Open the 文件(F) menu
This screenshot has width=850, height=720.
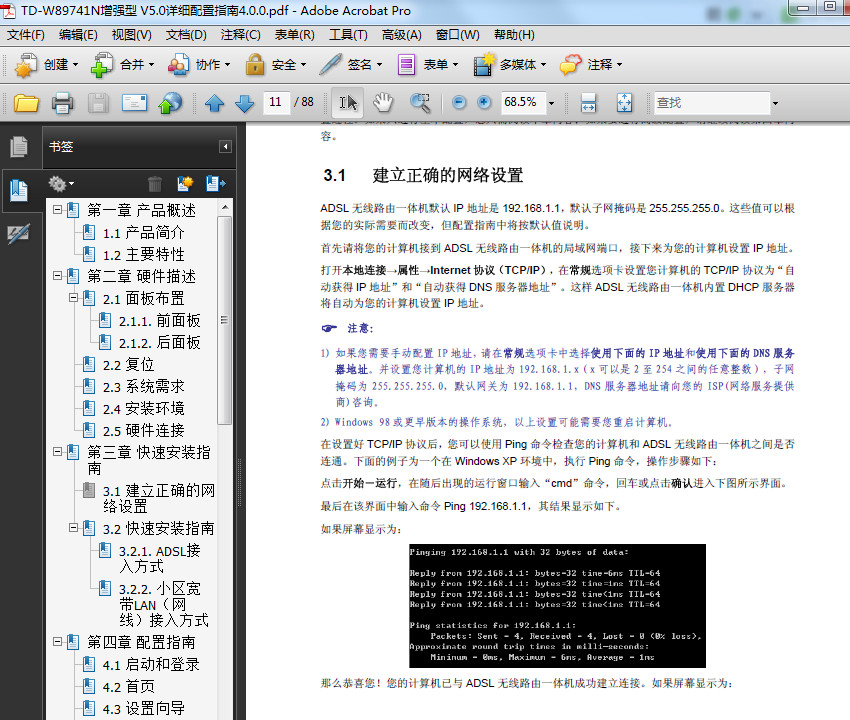[x=25, y=35]
